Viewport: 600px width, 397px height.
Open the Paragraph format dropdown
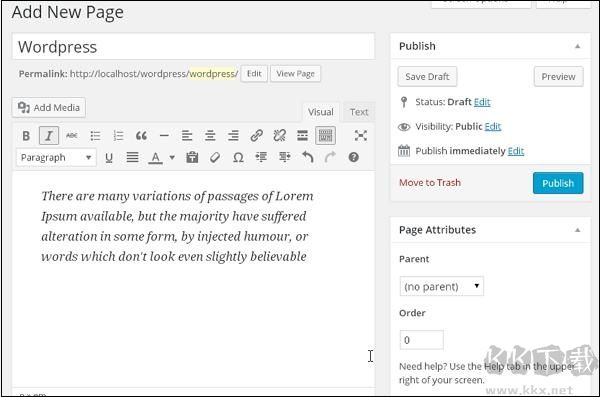(x=56, y=157)
